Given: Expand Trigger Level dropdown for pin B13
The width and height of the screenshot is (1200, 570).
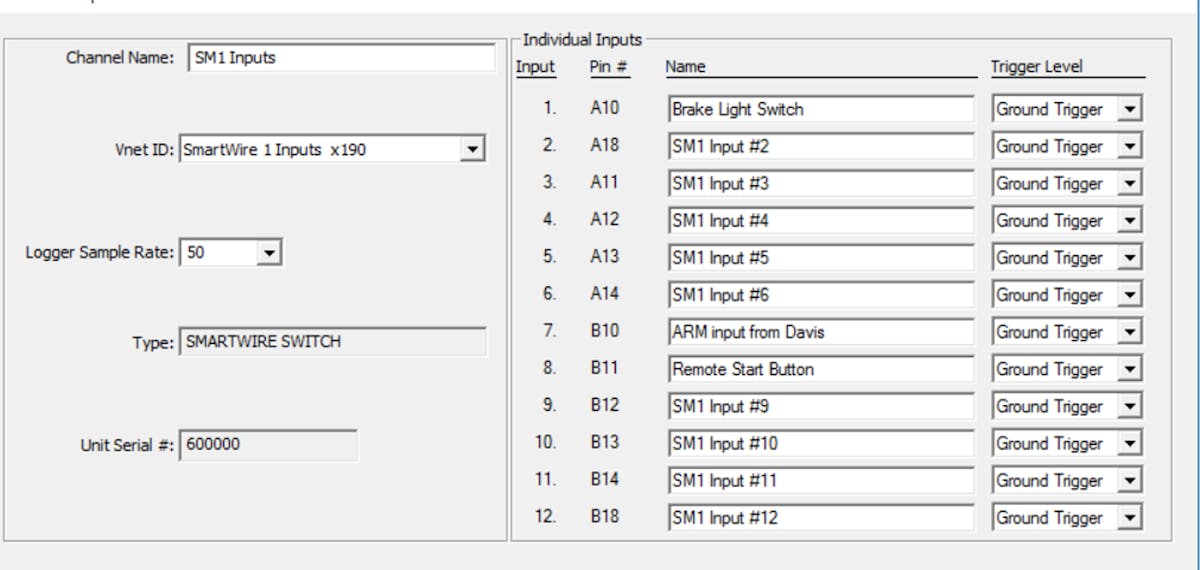Looking at the screenshot, I should point(1129,444).
